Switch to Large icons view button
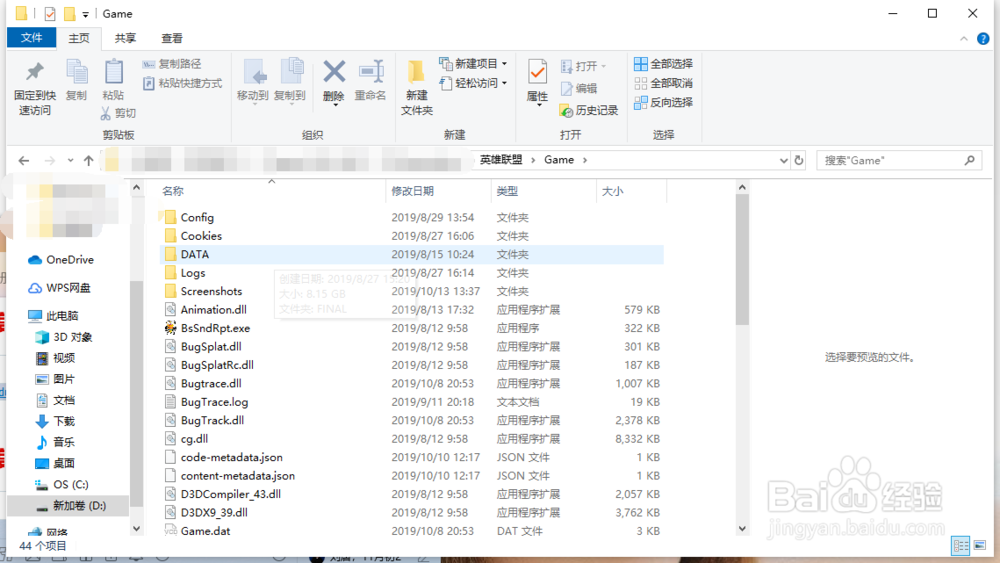Viewport: 1000px width, 563px height. pos(980,545)
